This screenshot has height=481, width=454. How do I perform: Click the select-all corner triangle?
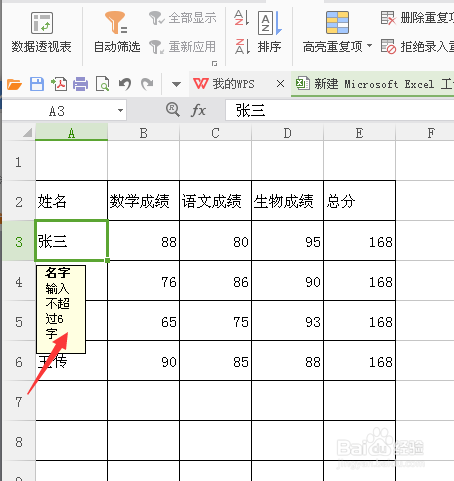(27, 133)
